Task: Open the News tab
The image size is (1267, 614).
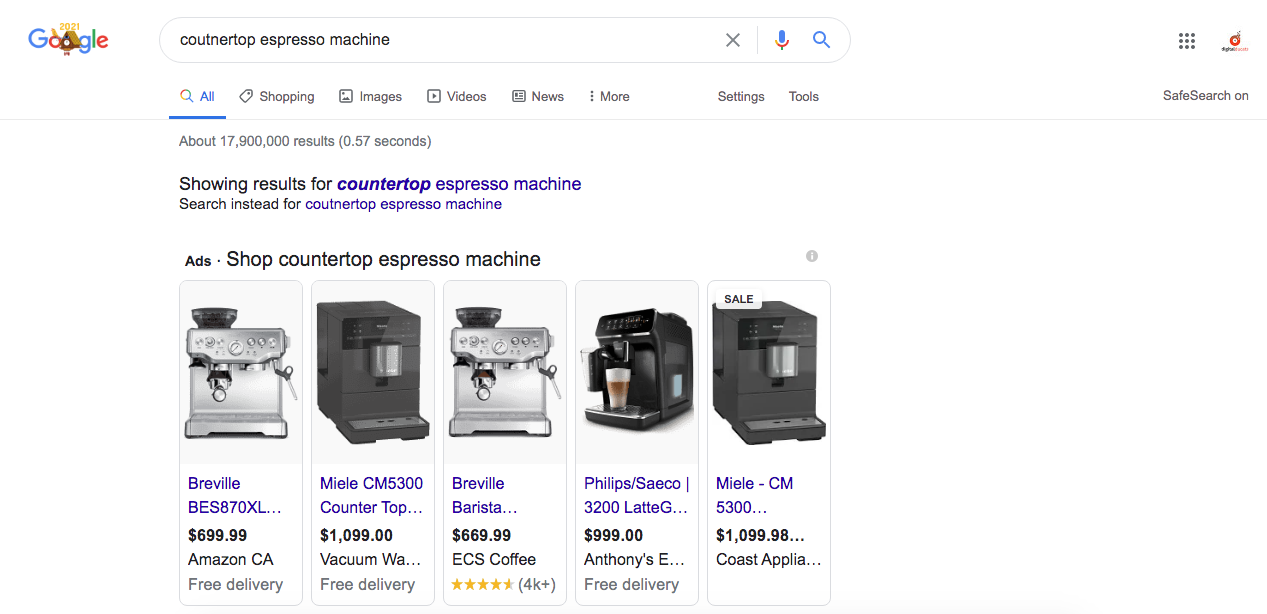Action: click(x=538, y=97)
